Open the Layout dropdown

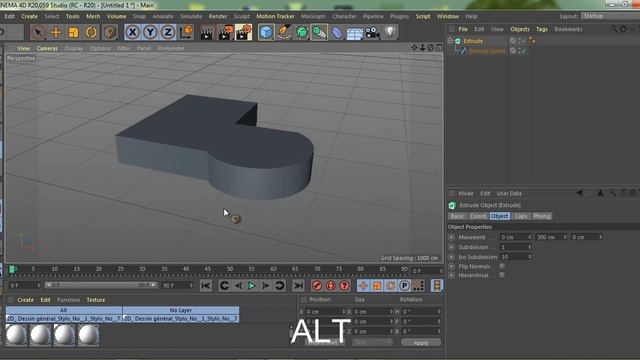pos(610,16)
